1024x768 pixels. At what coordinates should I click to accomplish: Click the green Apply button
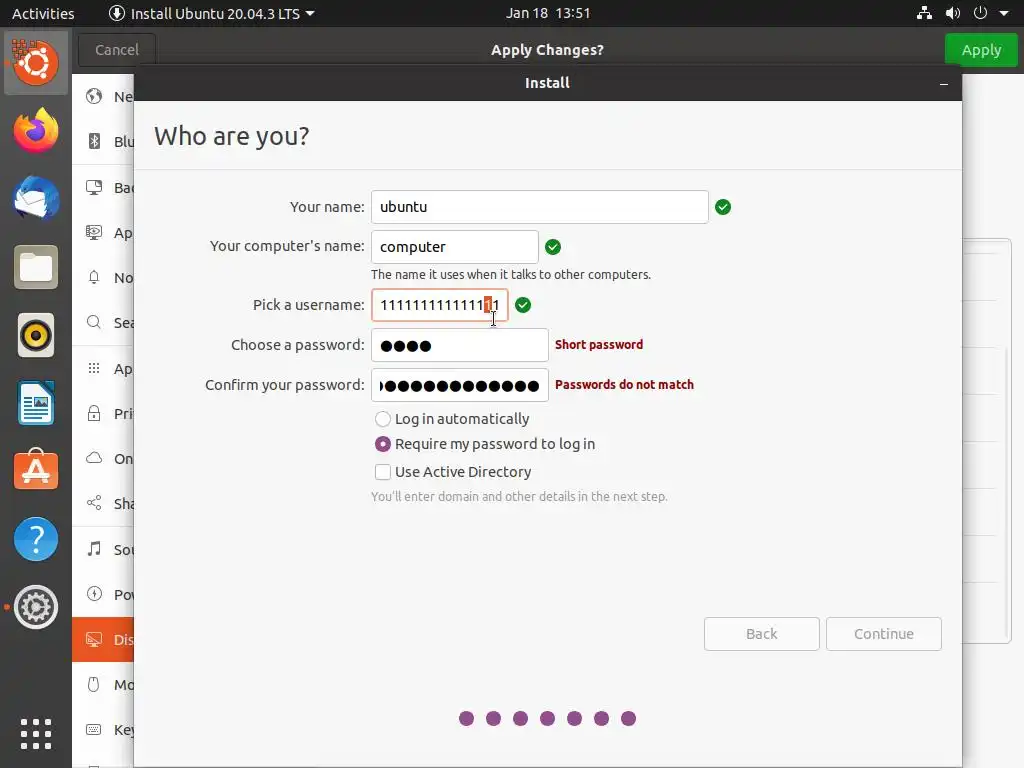[x=981, y=50]
